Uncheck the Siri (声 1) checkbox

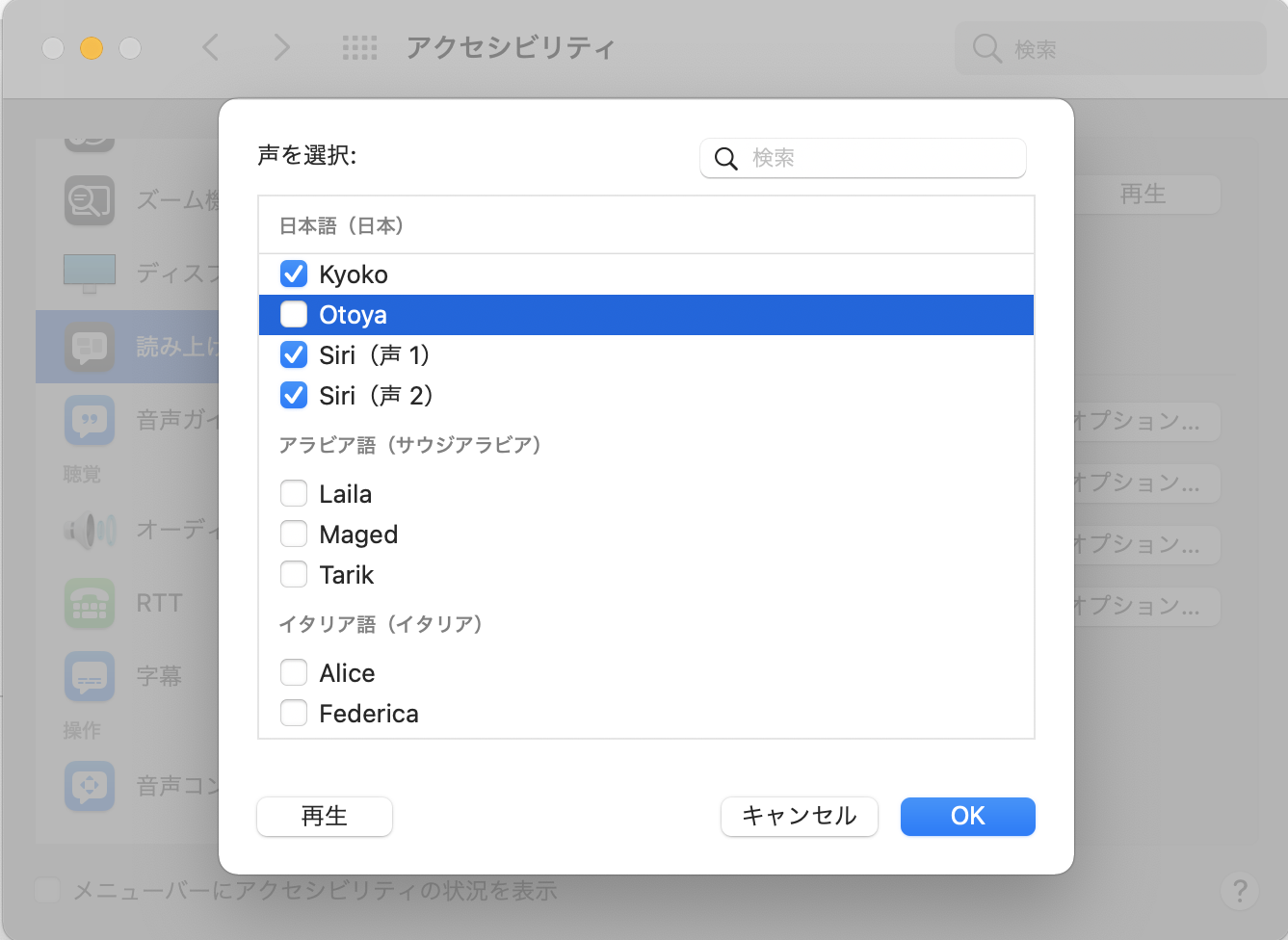294,355
